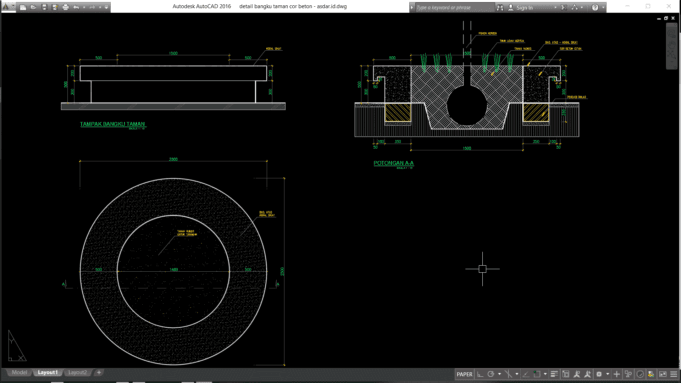681x383 pixels.
Task: Click the 2000 dimension above the circle
Action: pyautogui.click(x=173, y=159)
